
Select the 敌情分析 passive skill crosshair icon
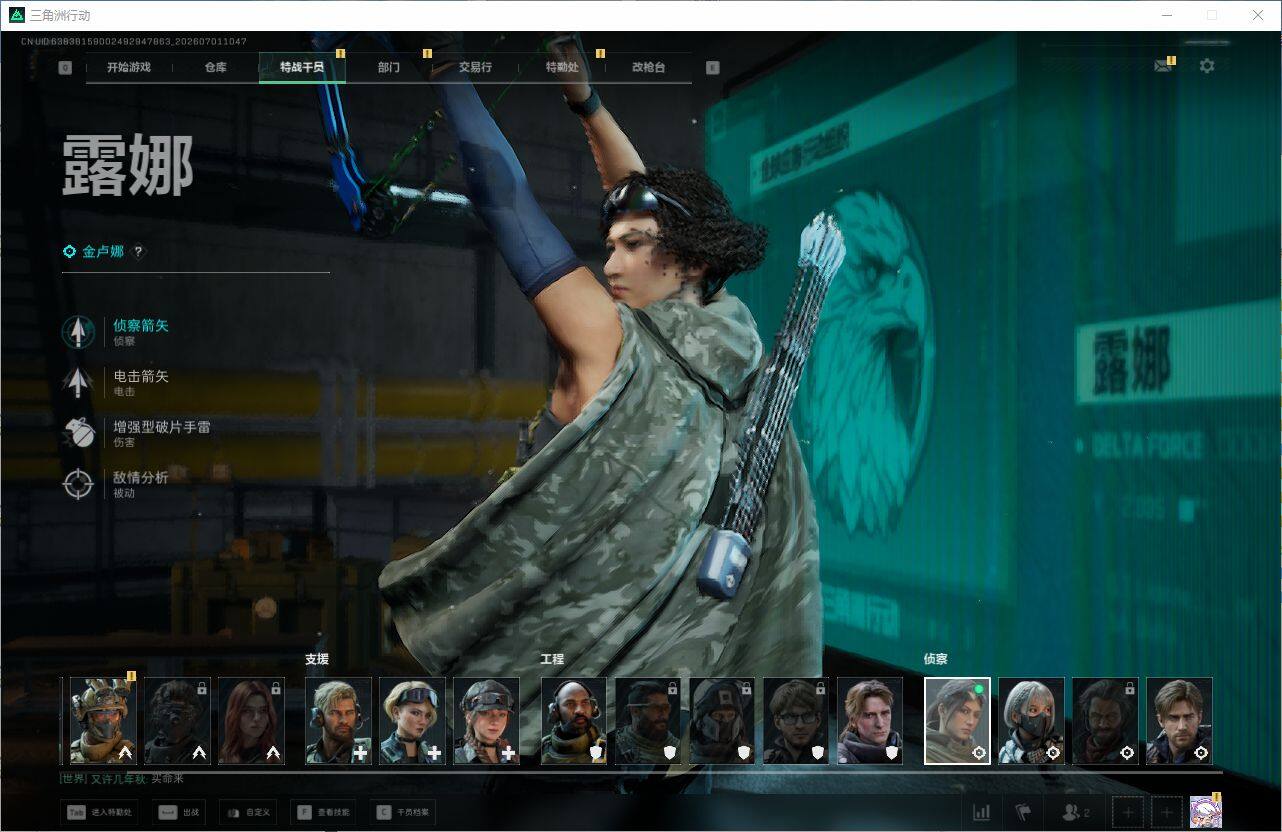(x=78, y=483)
